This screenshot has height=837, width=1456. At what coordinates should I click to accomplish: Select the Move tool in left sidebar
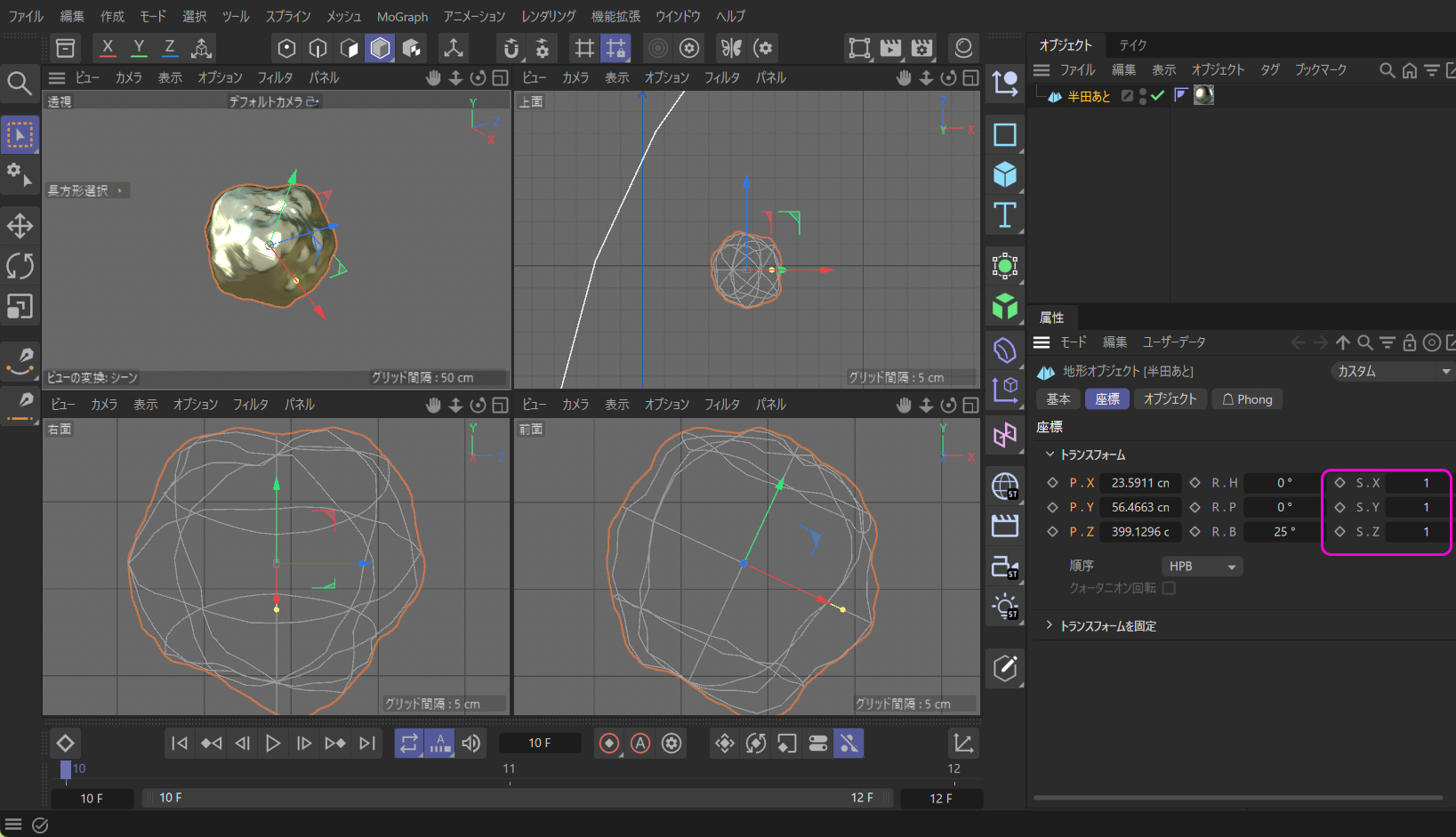coord(20,226)
